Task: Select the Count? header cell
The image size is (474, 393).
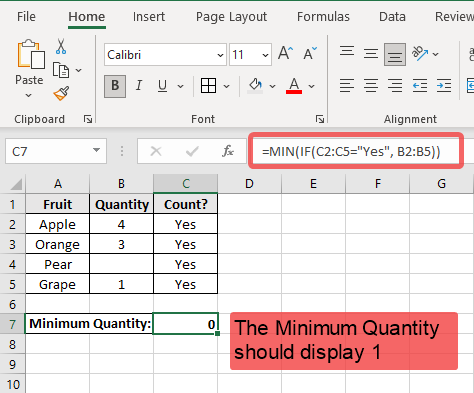Action: click(186, 204)
